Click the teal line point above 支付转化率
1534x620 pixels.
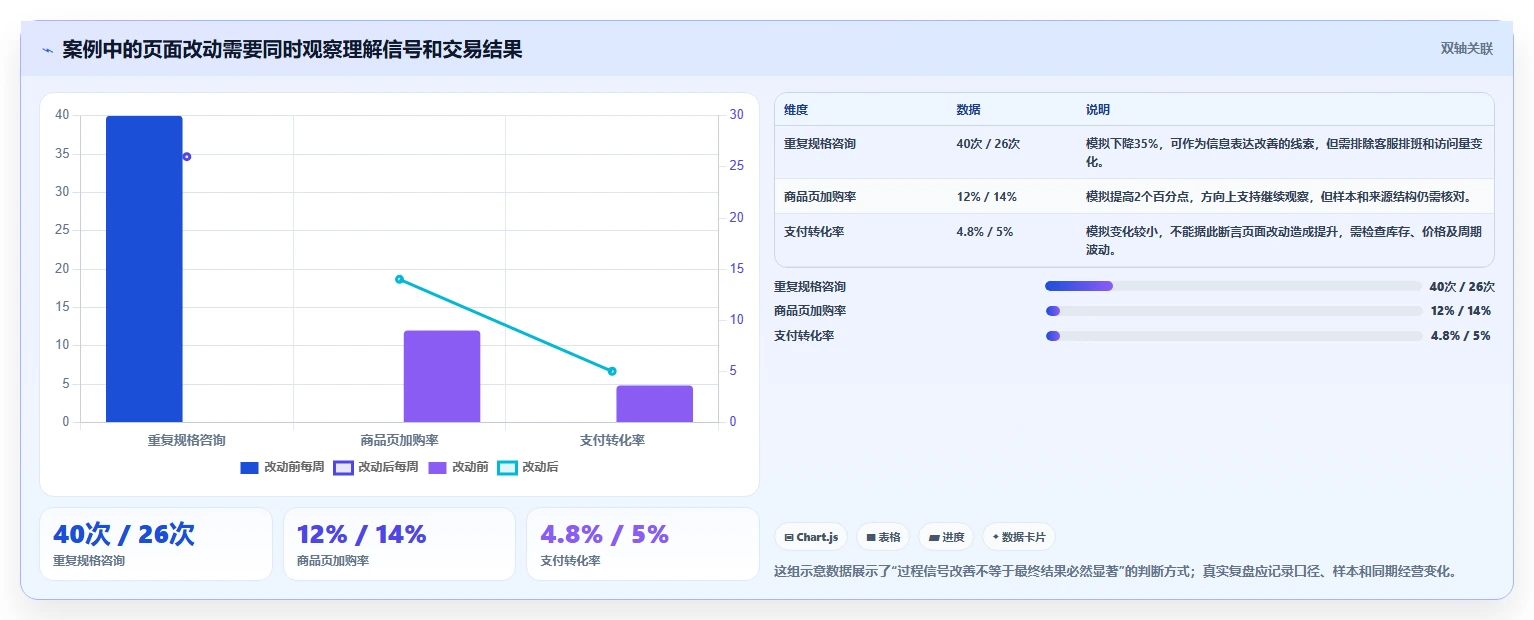pos(612,371)
